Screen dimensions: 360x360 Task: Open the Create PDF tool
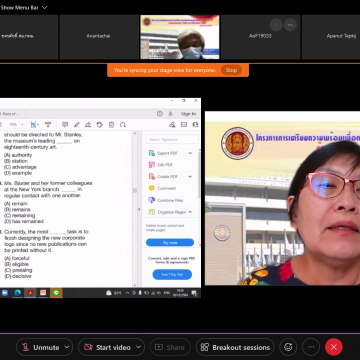pyautogui.click(x=163, y=176)
